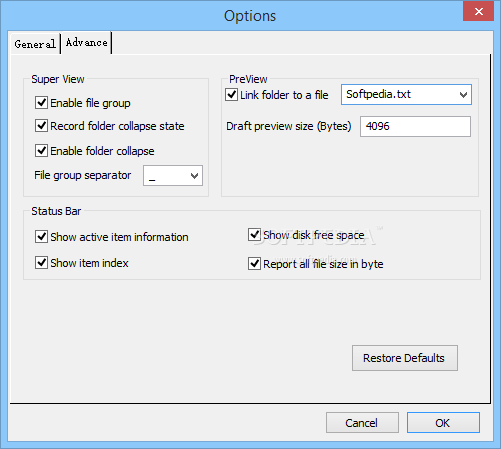Click the Cancel button
501x449 pixels.
click(362, 423)
